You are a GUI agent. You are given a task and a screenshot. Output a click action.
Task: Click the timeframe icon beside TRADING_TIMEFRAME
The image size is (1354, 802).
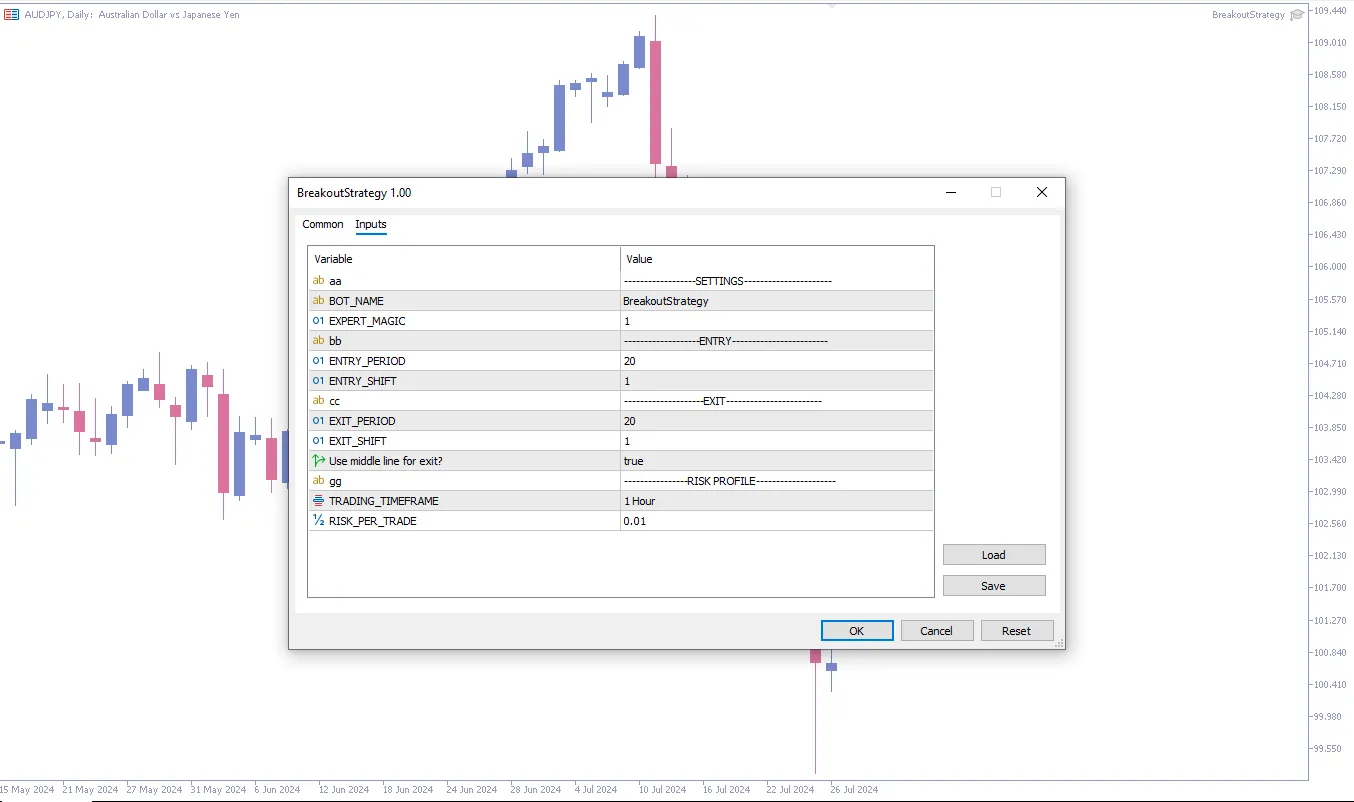318,501
